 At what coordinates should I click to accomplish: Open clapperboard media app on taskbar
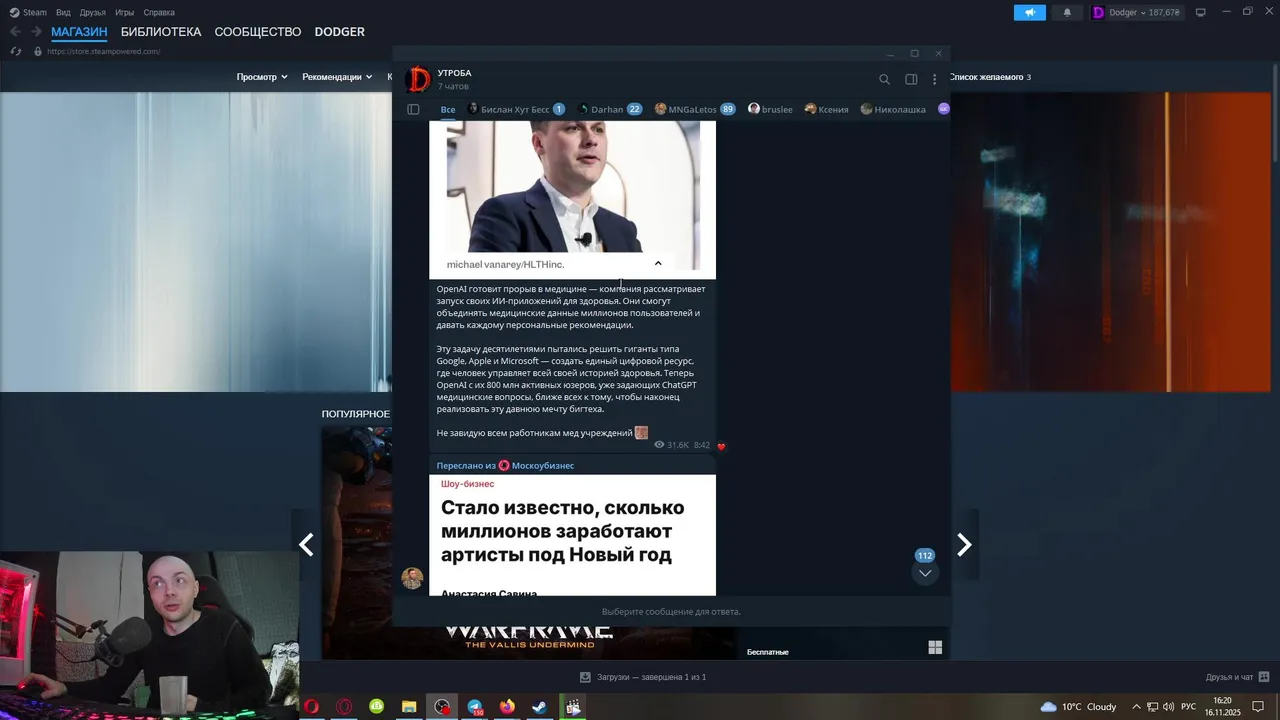[573, 706]
